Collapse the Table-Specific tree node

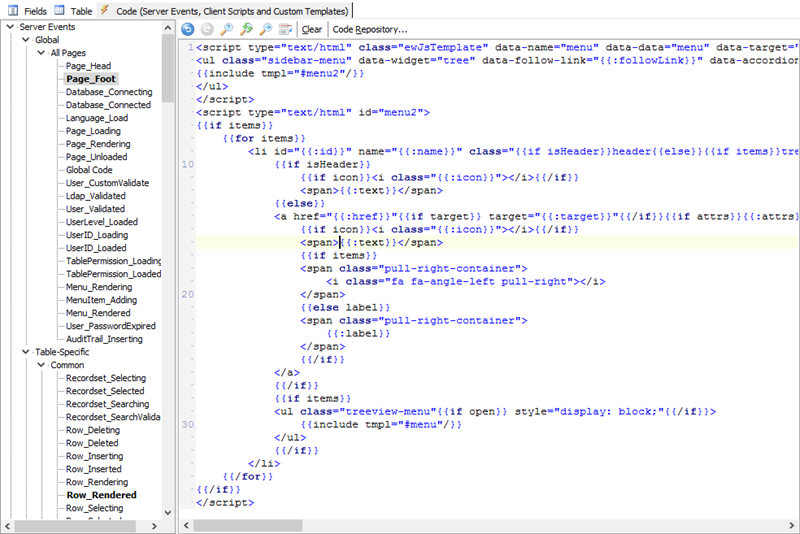(26, 352)
